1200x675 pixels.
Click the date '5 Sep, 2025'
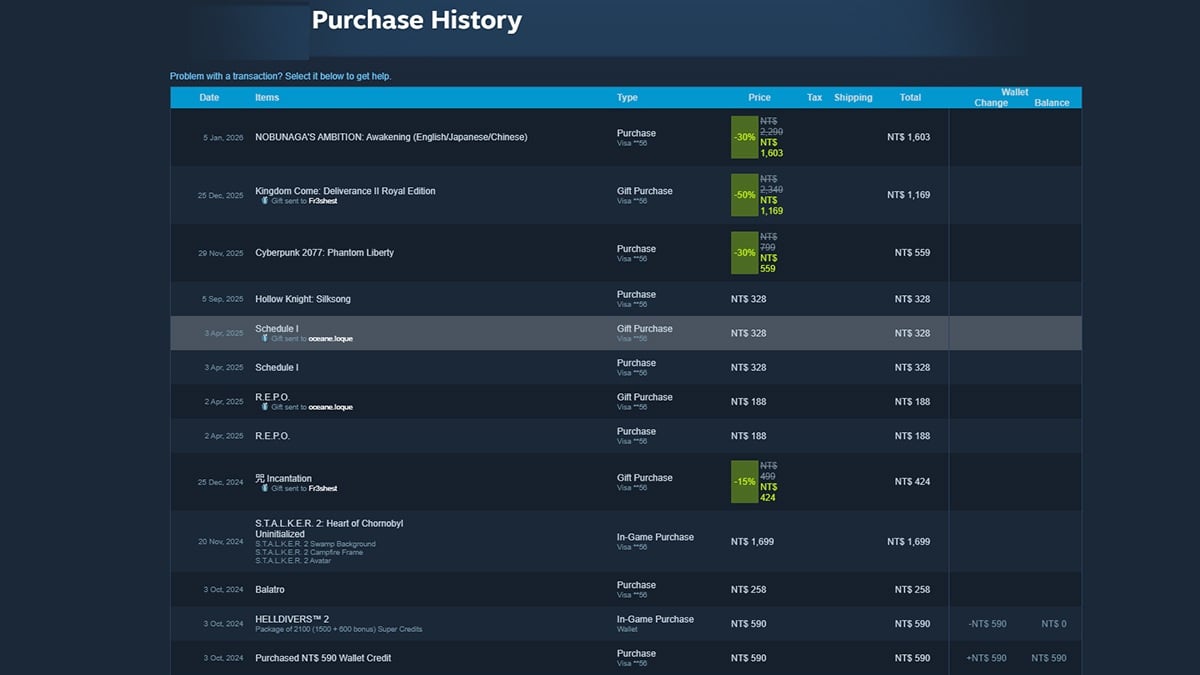(x=223, y=299)
